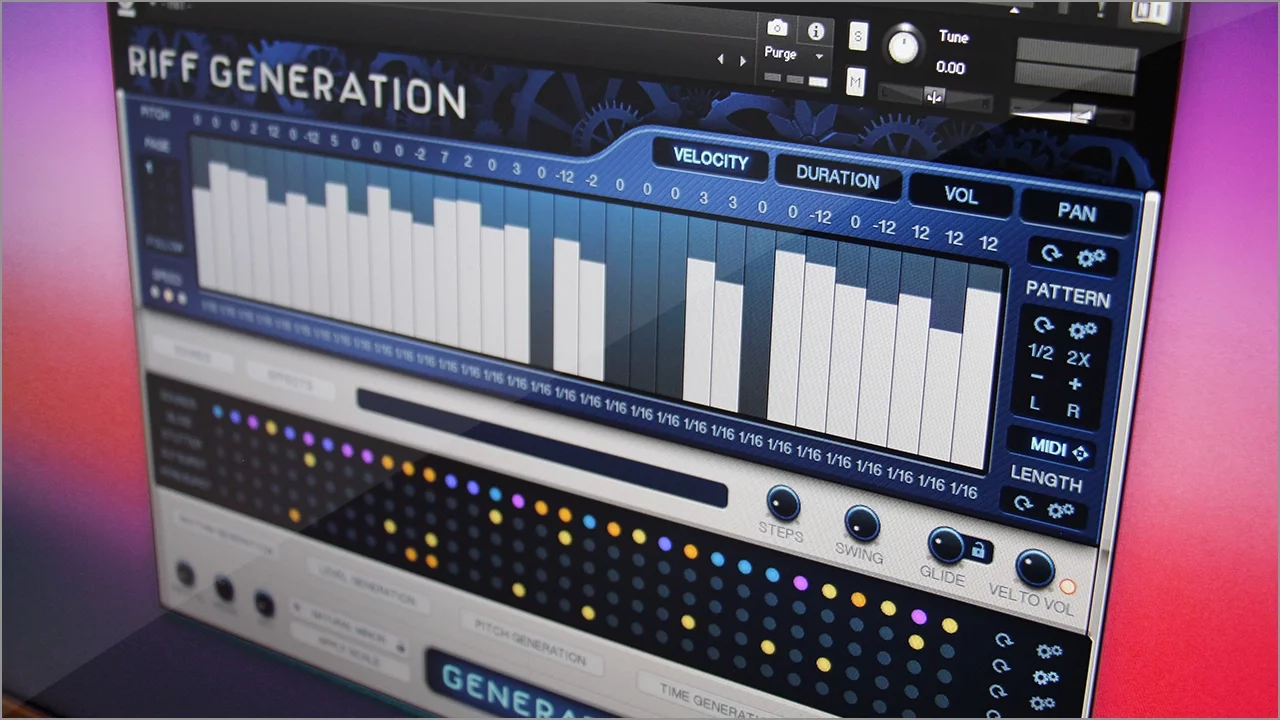The image size is (1280, 720).
Task: Double the pattern with the 2X button
Action: (x=1078, y=358)
